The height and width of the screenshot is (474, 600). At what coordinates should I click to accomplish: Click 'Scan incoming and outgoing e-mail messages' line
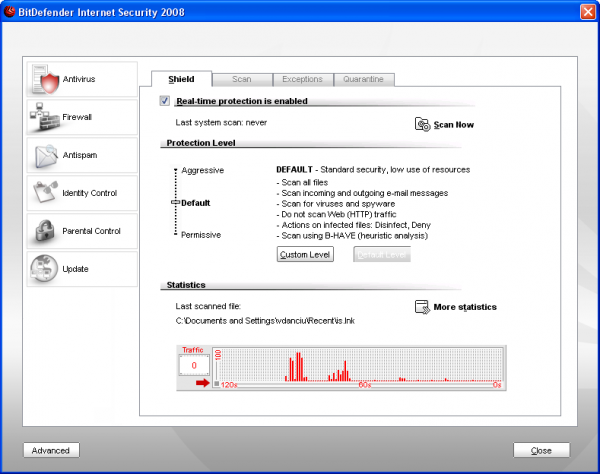click(x=362, y=193)
